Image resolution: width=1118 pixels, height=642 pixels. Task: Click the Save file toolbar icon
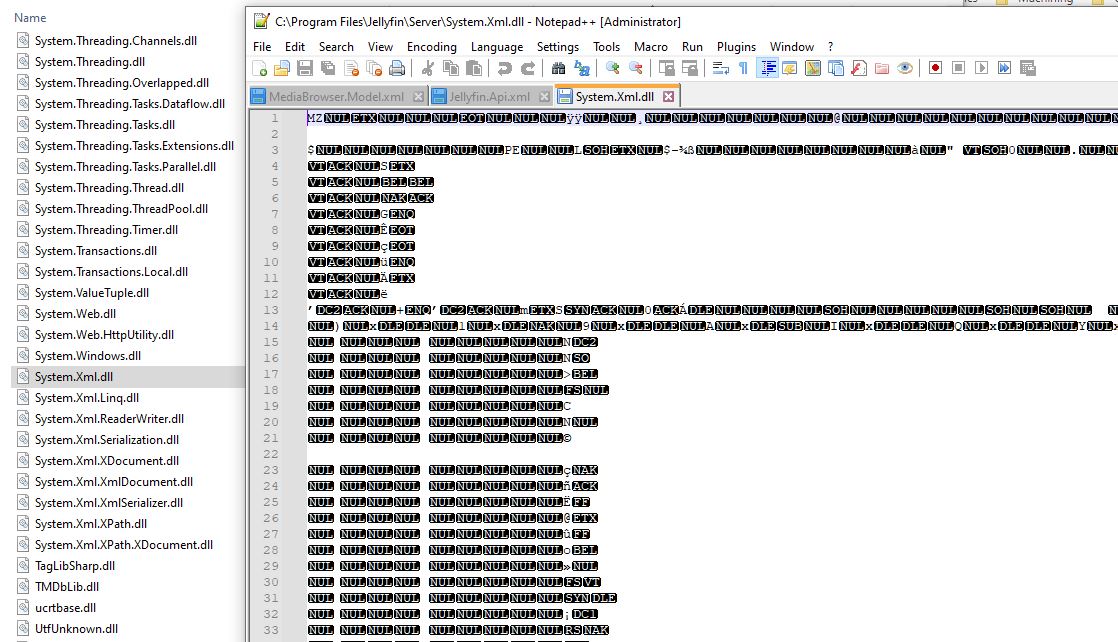[x=304, y=68]
